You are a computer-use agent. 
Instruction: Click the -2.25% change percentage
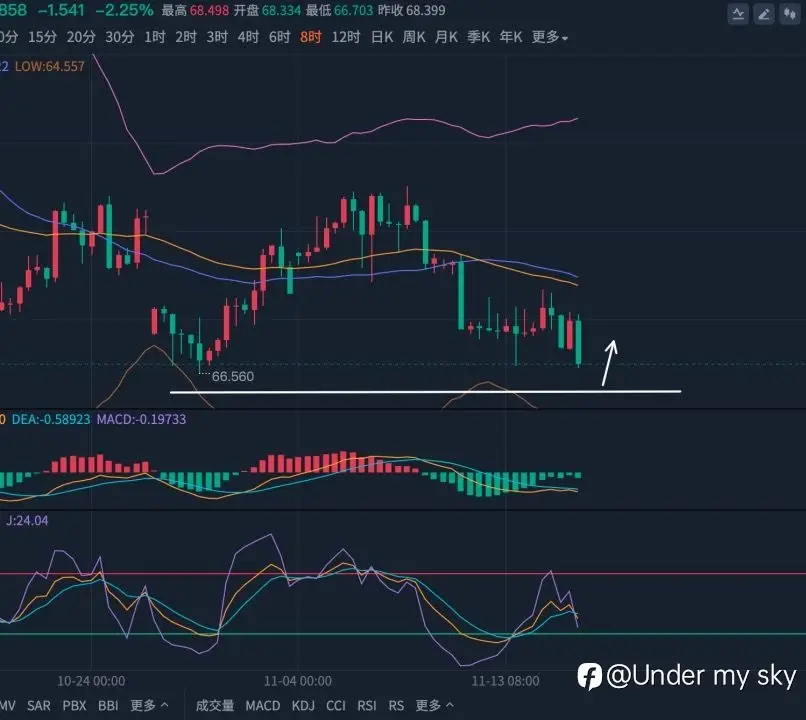coord(124,10)
